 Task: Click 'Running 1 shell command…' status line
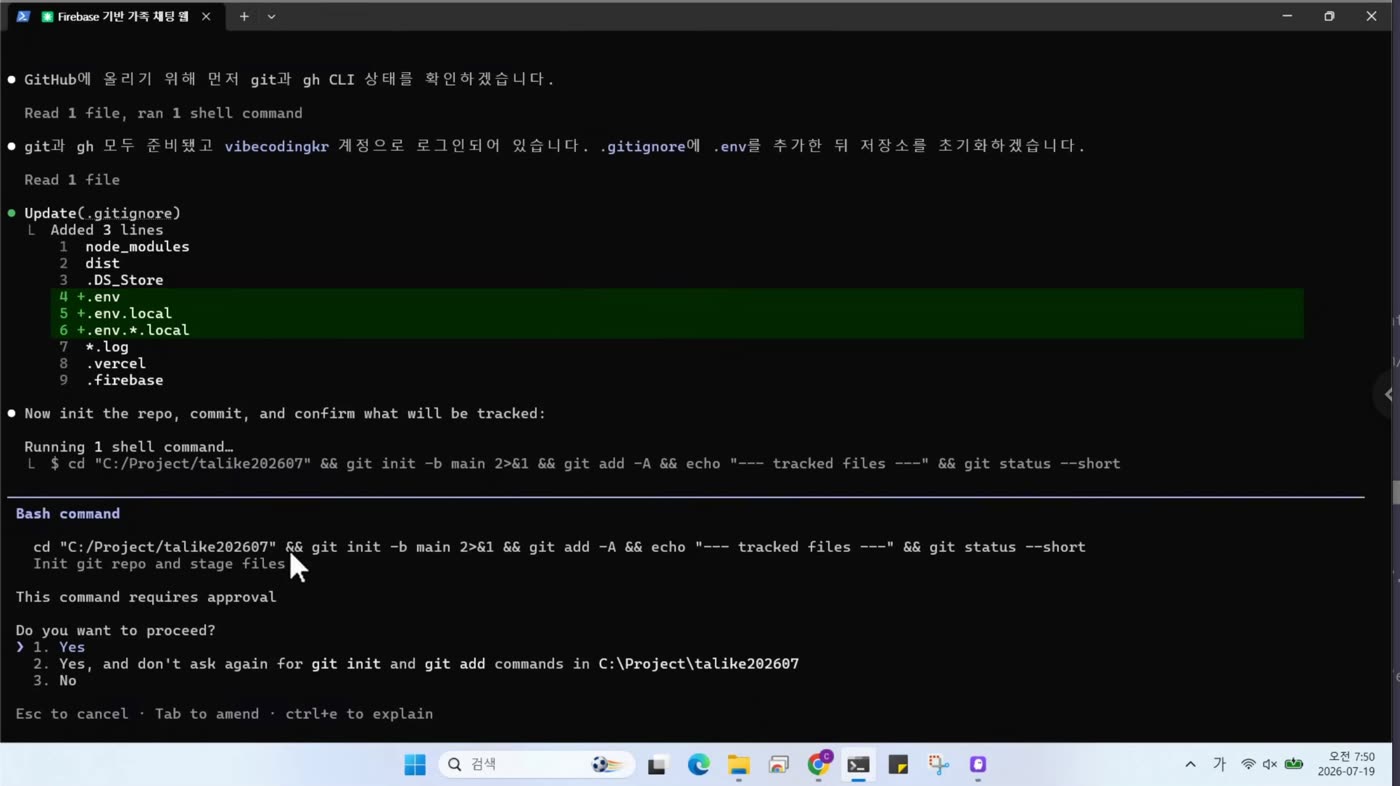click(129, 447)
